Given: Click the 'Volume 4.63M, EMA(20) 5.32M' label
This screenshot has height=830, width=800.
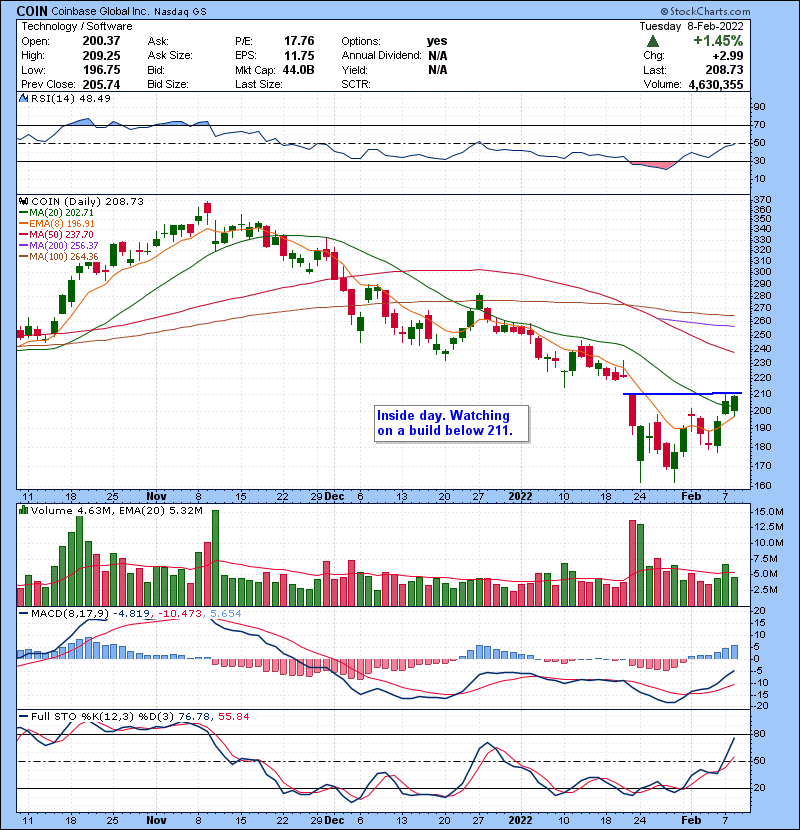Looking at the screenshot, I should [x=116, y=510].
